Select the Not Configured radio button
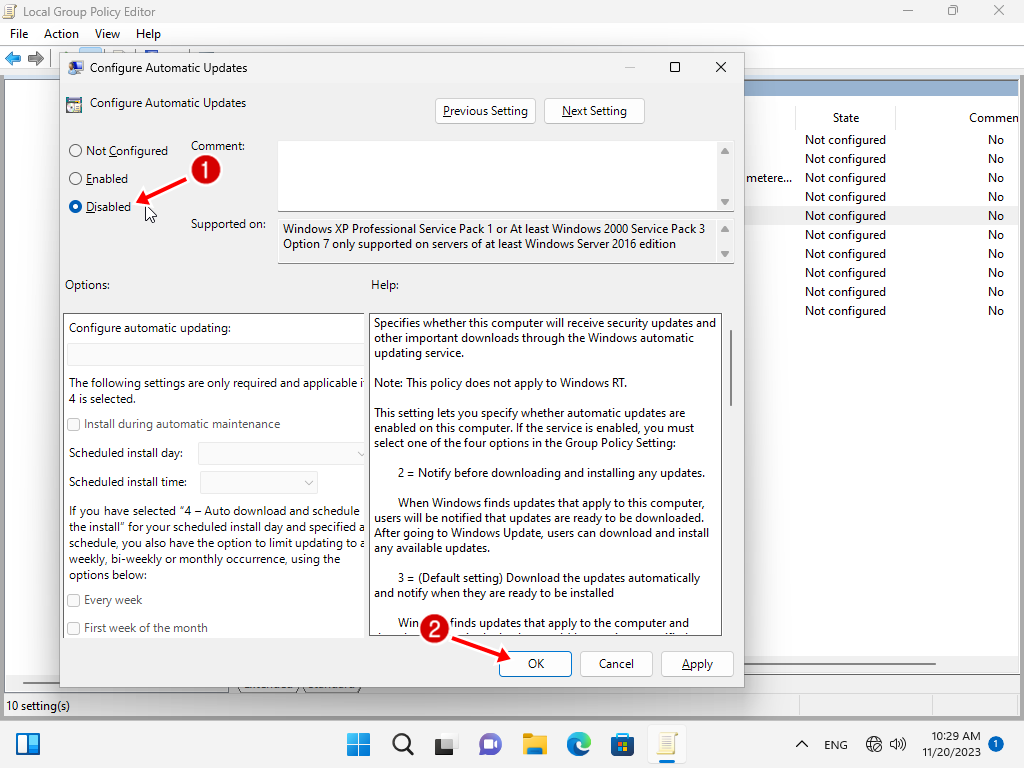1024x768 pixels. click(76, 151)
